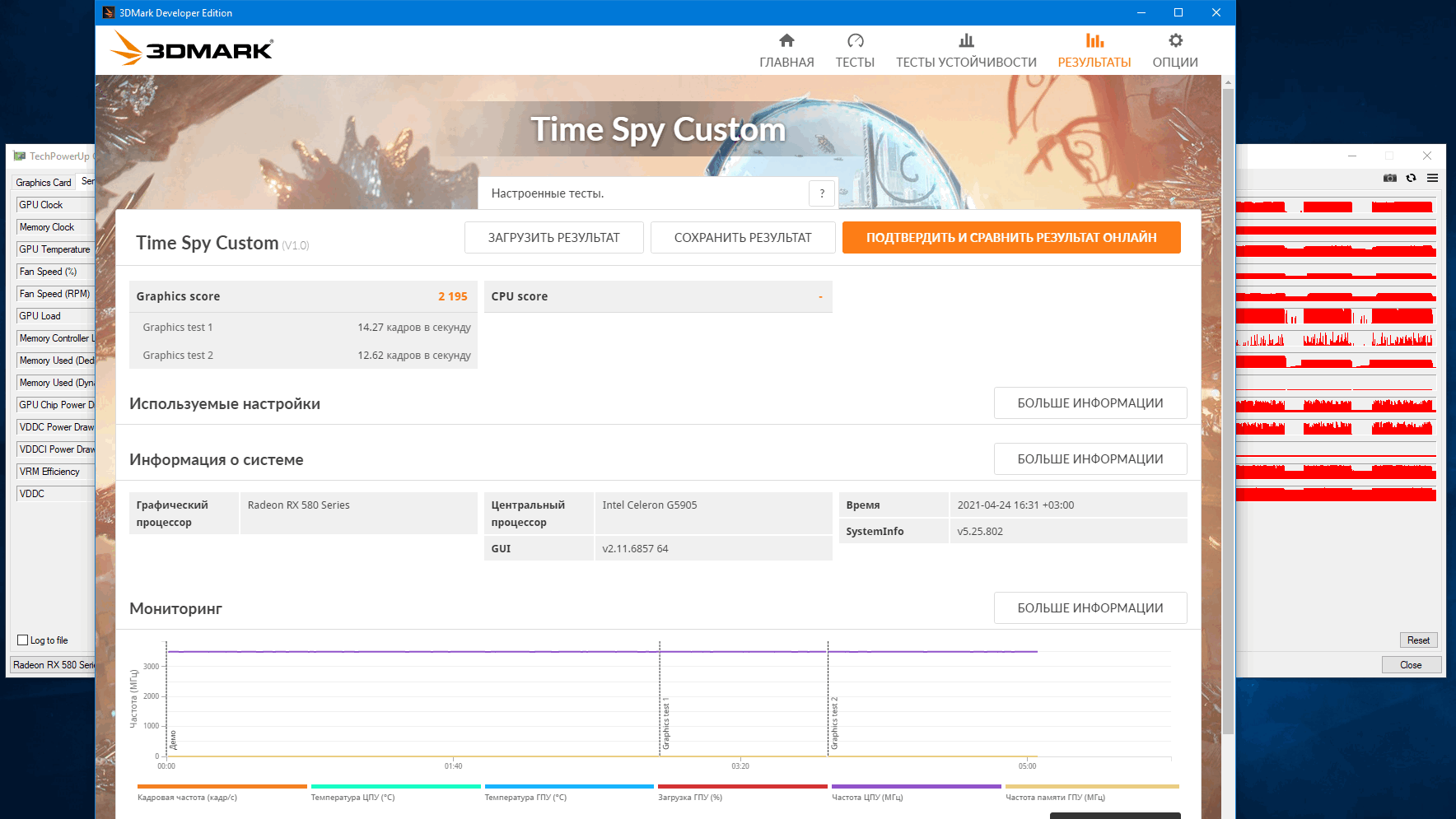
Task: Select Graphics test 1 result row
Action: coord(303,328)
